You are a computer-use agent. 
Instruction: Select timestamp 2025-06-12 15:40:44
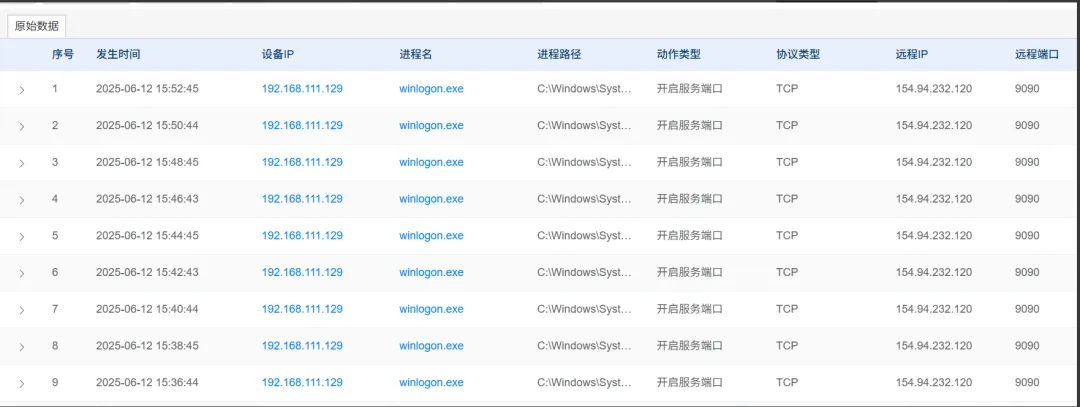(x=147, y=309)
